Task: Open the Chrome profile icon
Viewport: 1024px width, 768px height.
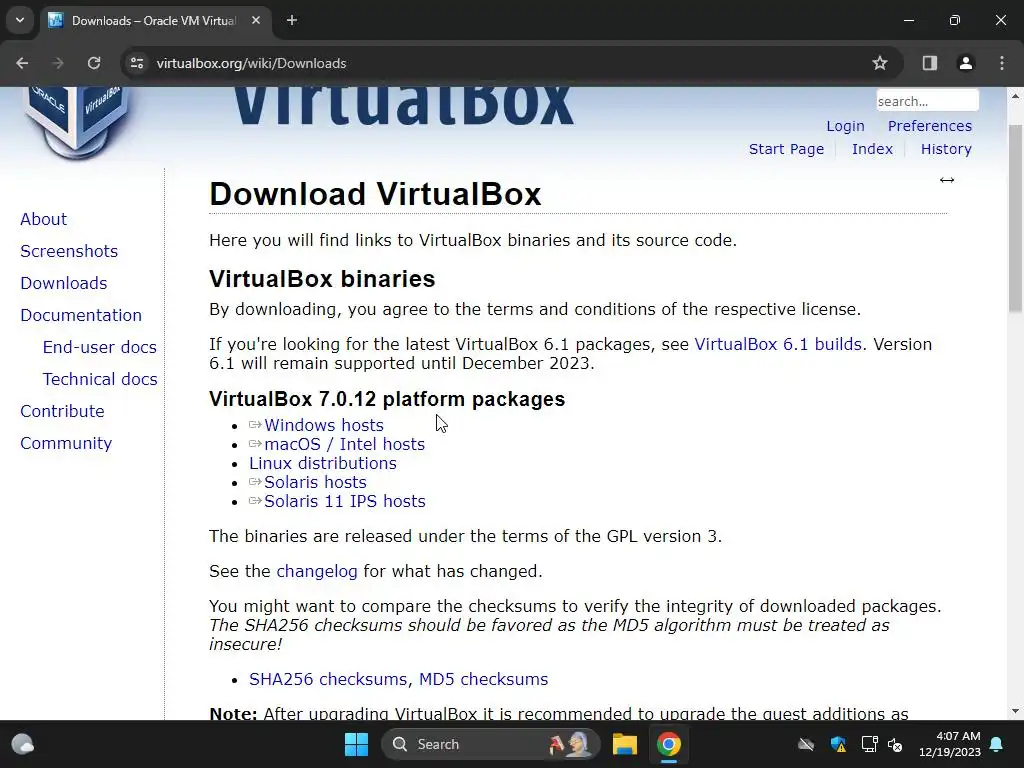Action: click(965, 63)
